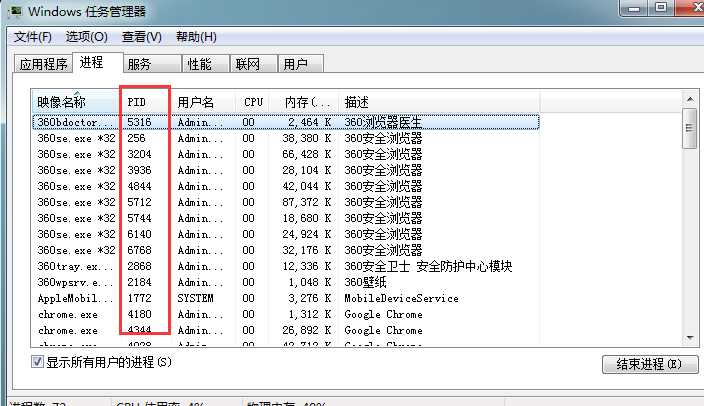Select 360se.exe row with PID 4844

pyautogui.click(x=286, y=186)
